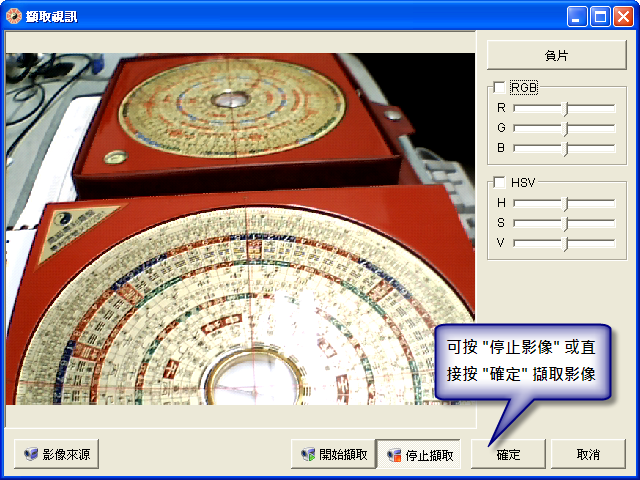This screenshot has height=480, width=640.
Task: Click the 擷取視訊 title bar text
Action: click(51, 17)
